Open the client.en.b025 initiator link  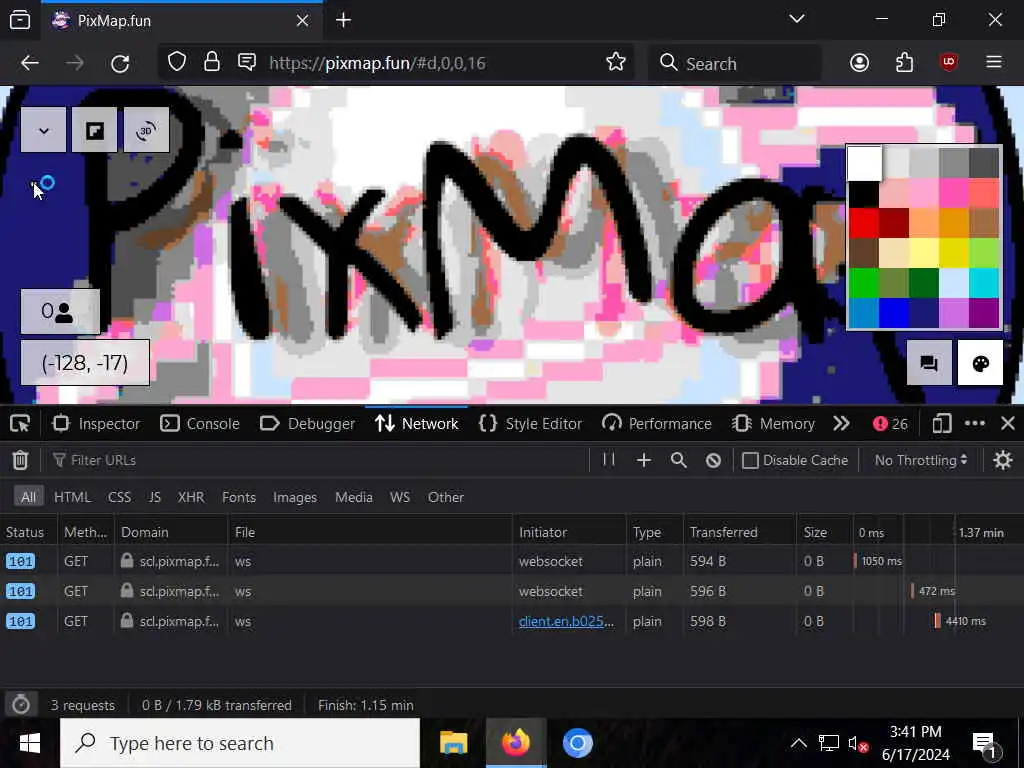(x=566, y=621)
